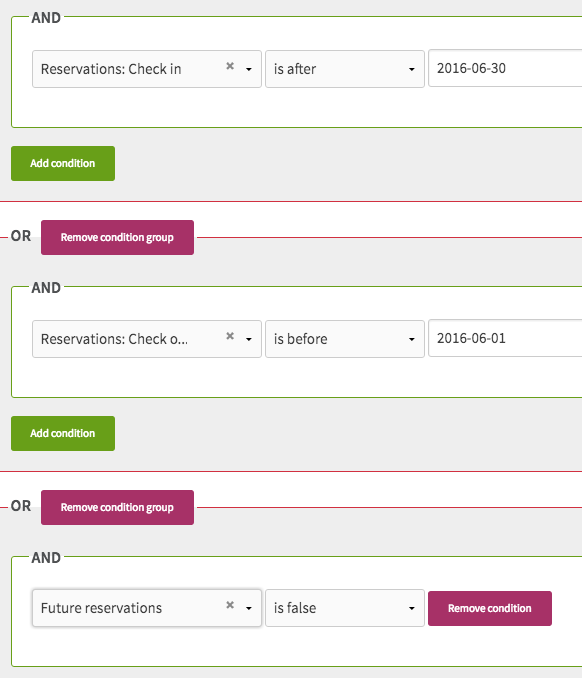Select the Future reservations field box
This screenshot has height=678, width=582.
click(x=147, y=608)
